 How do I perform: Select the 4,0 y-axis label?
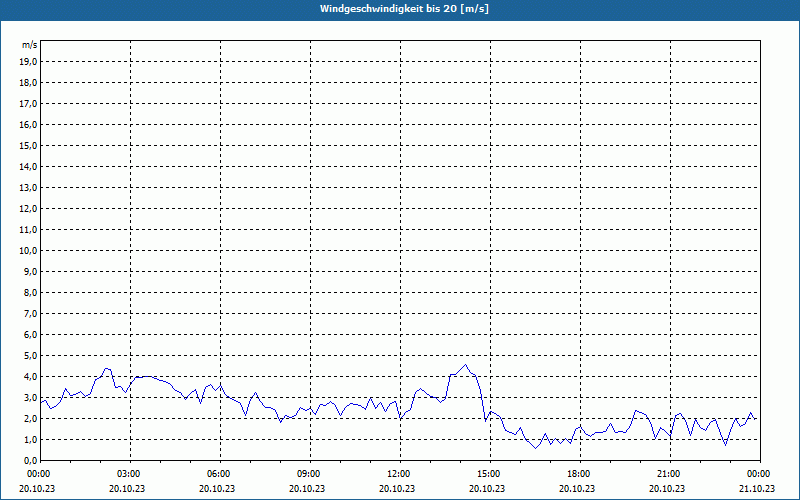(x=30, y=377)
